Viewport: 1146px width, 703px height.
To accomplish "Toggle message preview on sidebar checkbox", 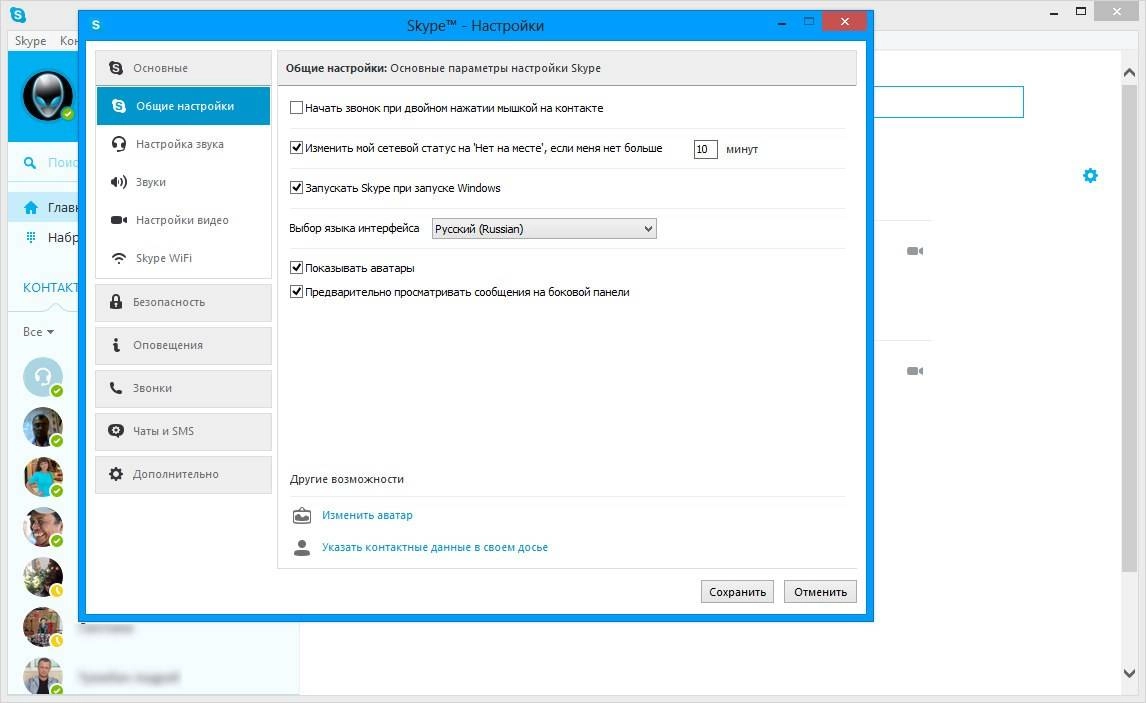I will point(296,292).
